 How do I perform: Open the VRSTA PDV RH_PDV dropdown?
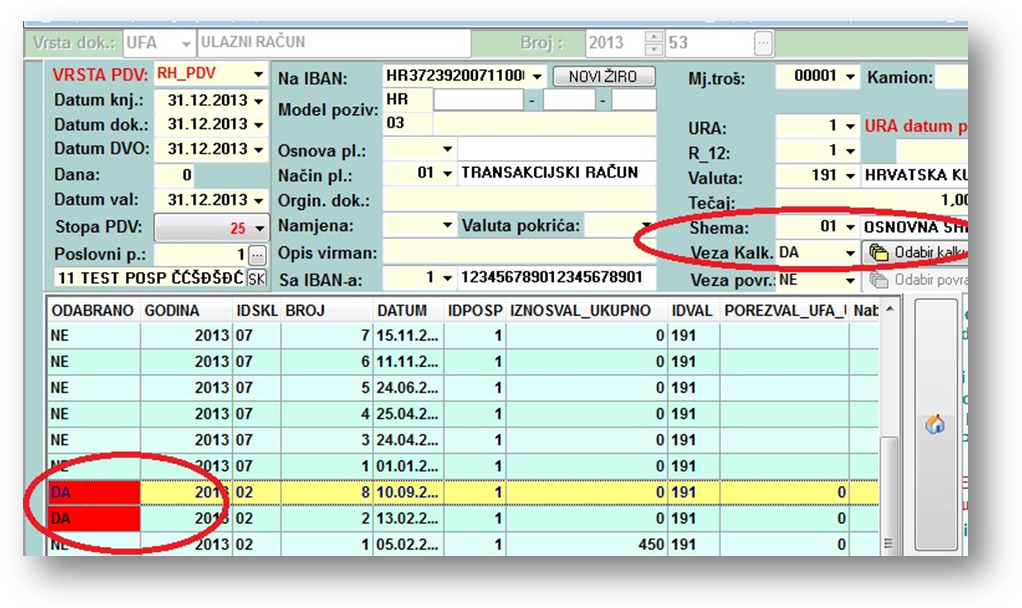tap(259, 74)
